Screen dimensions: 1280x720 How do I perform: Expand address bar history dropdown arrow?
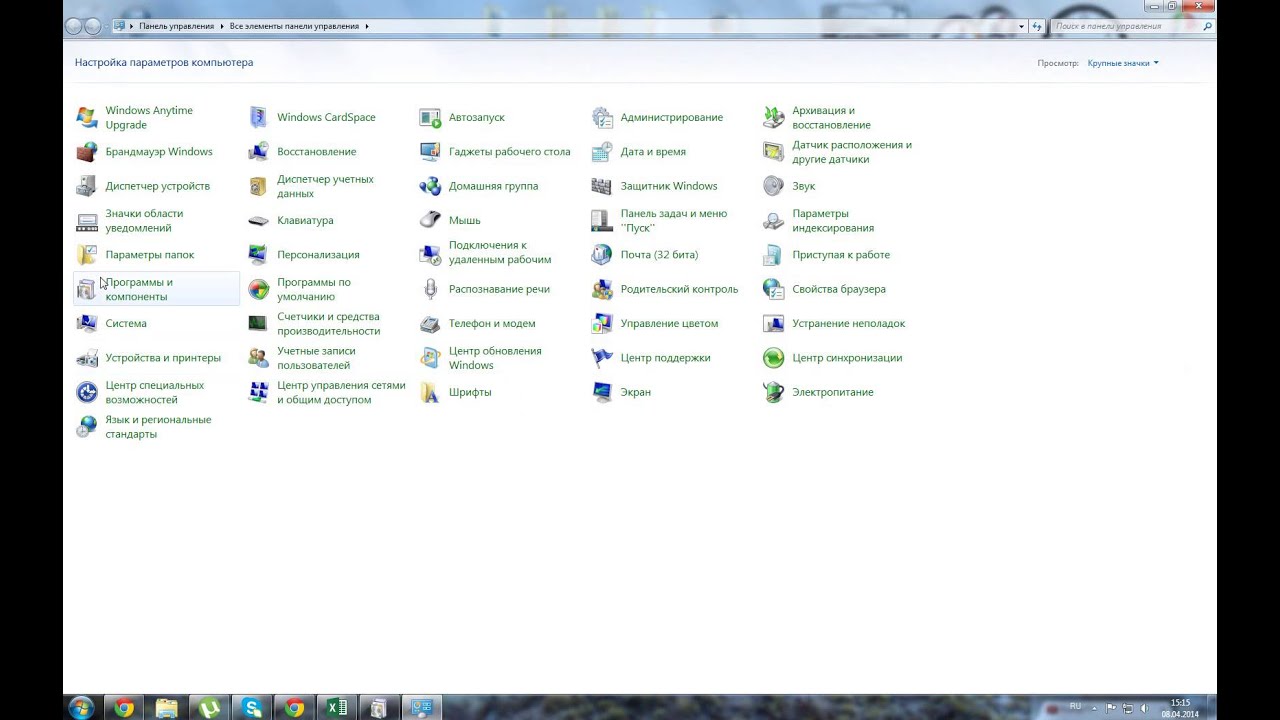pyautogui.click(x=1021, y=26)
